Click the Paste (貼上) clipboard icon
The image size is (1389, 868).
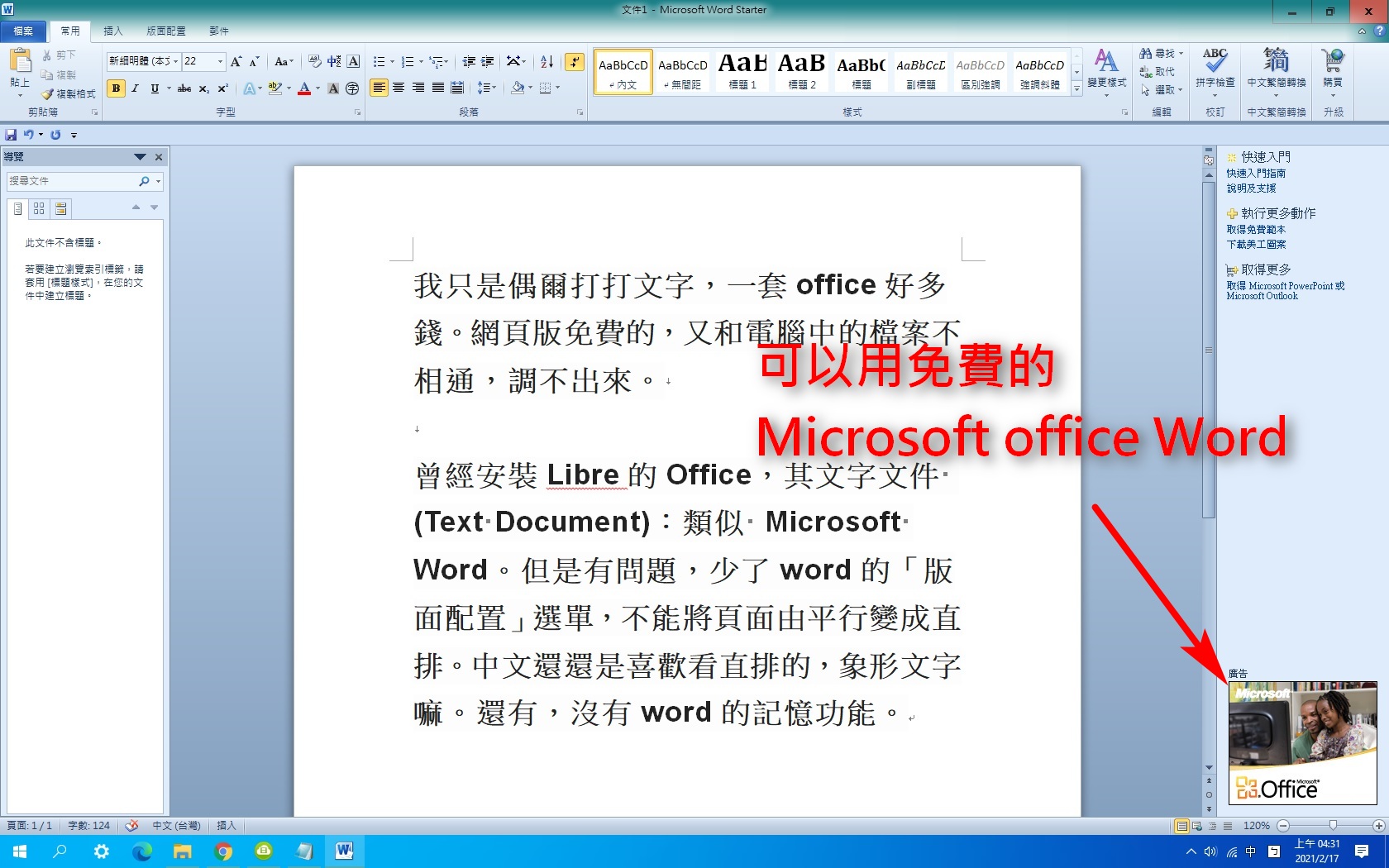point(20,60)
